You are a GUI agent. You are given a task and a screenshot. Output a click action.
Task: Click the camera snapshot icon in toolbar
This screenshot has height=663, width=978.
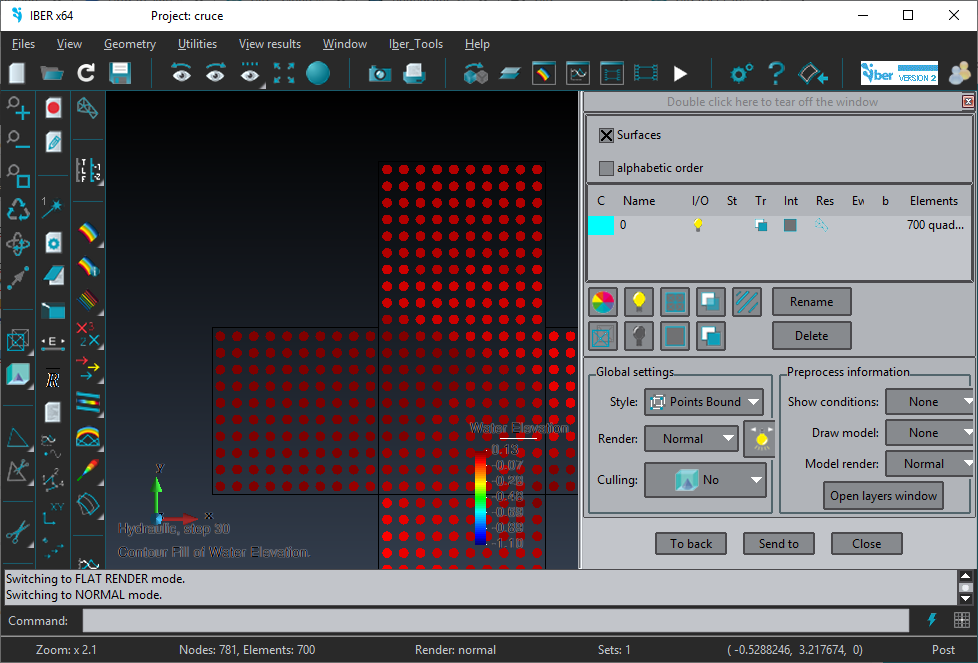(x=380, y=73)
